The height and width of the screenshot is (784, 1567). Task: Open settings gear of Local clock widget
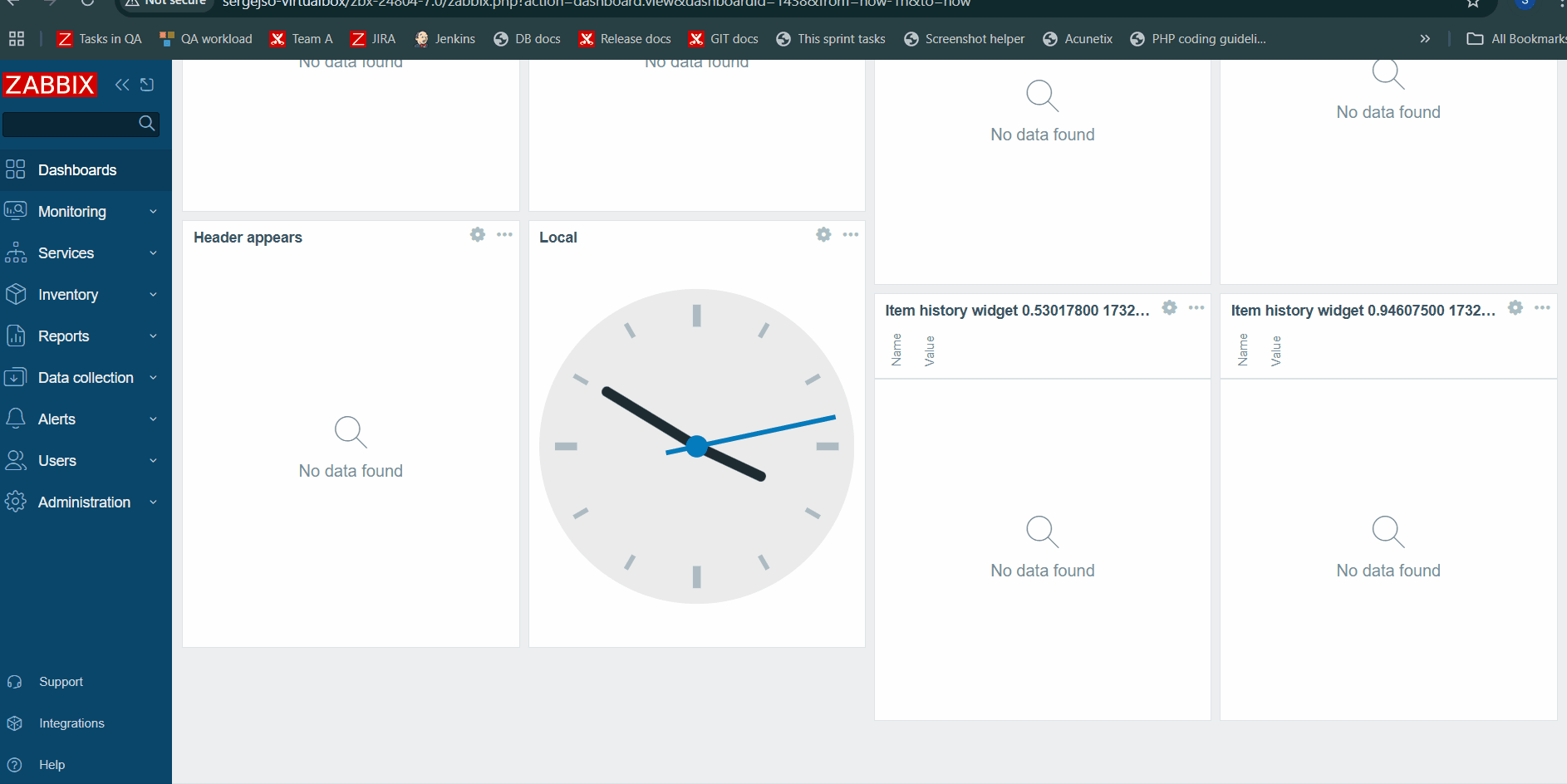click(823, 235)
